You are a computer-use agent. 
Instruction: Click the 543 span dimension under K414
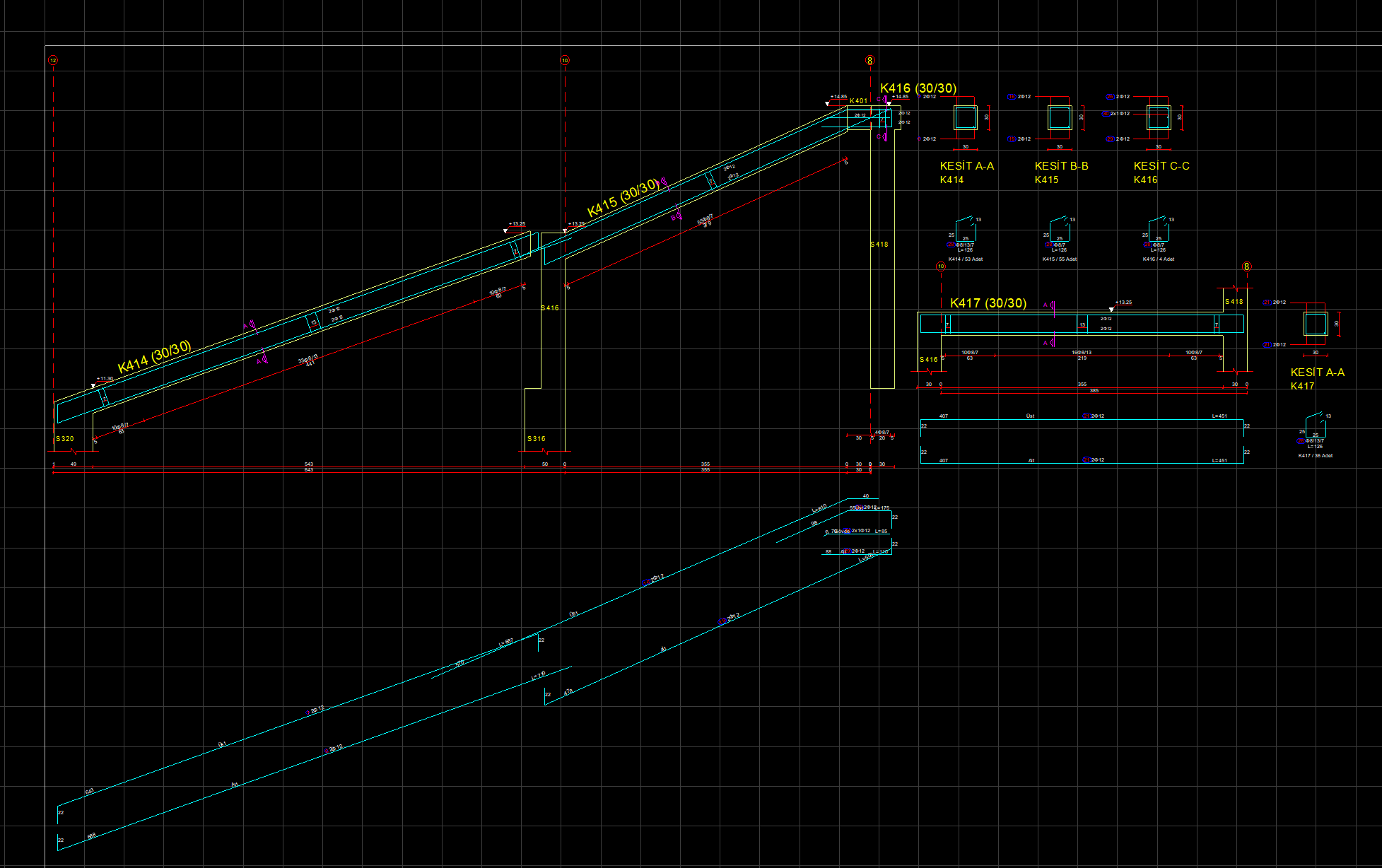[x=309, y=464]
